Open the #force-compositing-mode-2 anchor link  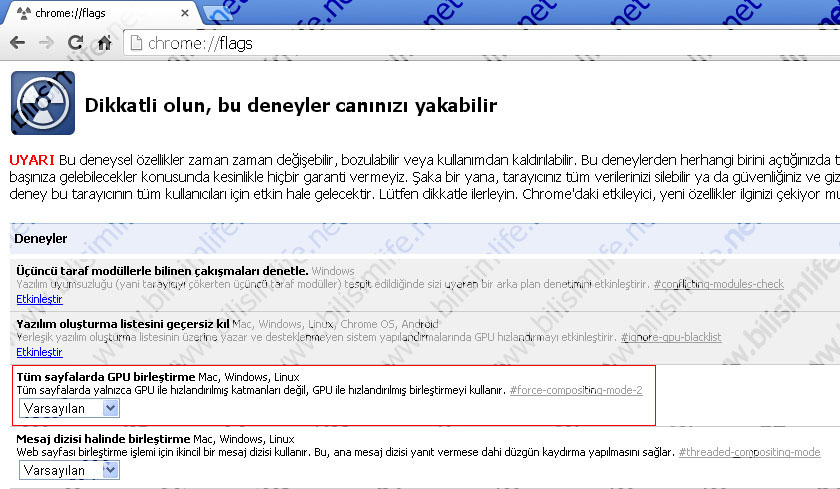click(576, 390)
